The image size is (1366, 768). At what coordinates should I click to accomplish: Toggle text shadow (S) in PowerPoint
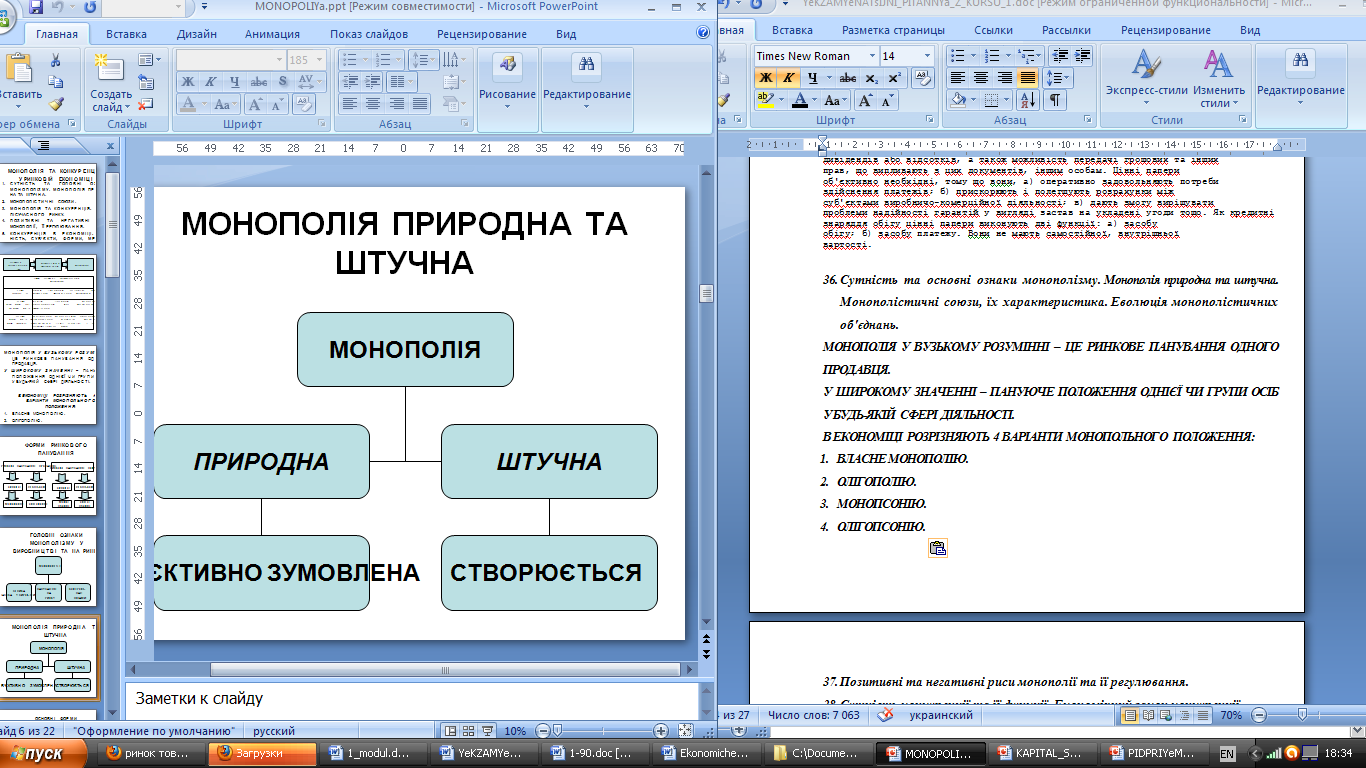[x=283, y=82]
